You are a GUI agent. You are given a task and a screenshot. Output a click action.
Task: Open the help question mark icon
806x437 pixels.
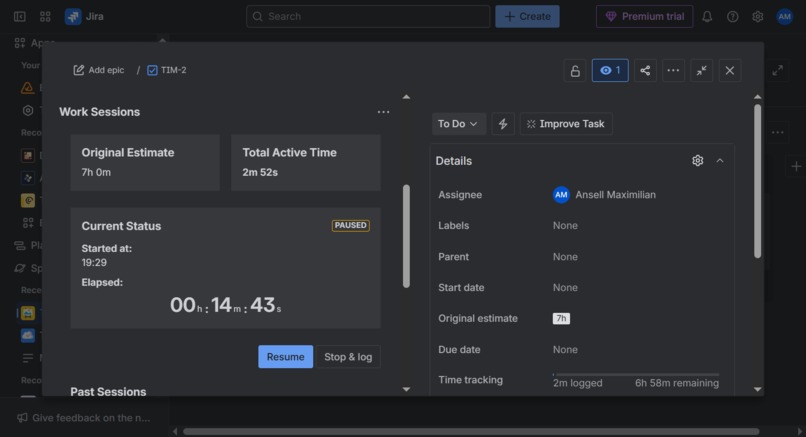click(732, 16)
